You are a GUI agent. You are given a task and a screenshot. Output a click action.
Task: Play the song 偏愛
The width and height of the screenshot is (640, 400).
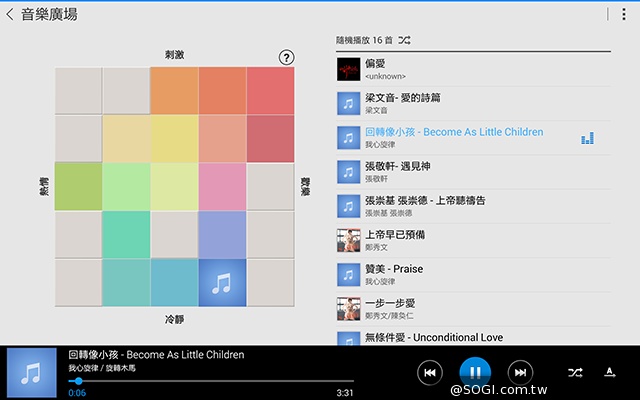[473, 69]
